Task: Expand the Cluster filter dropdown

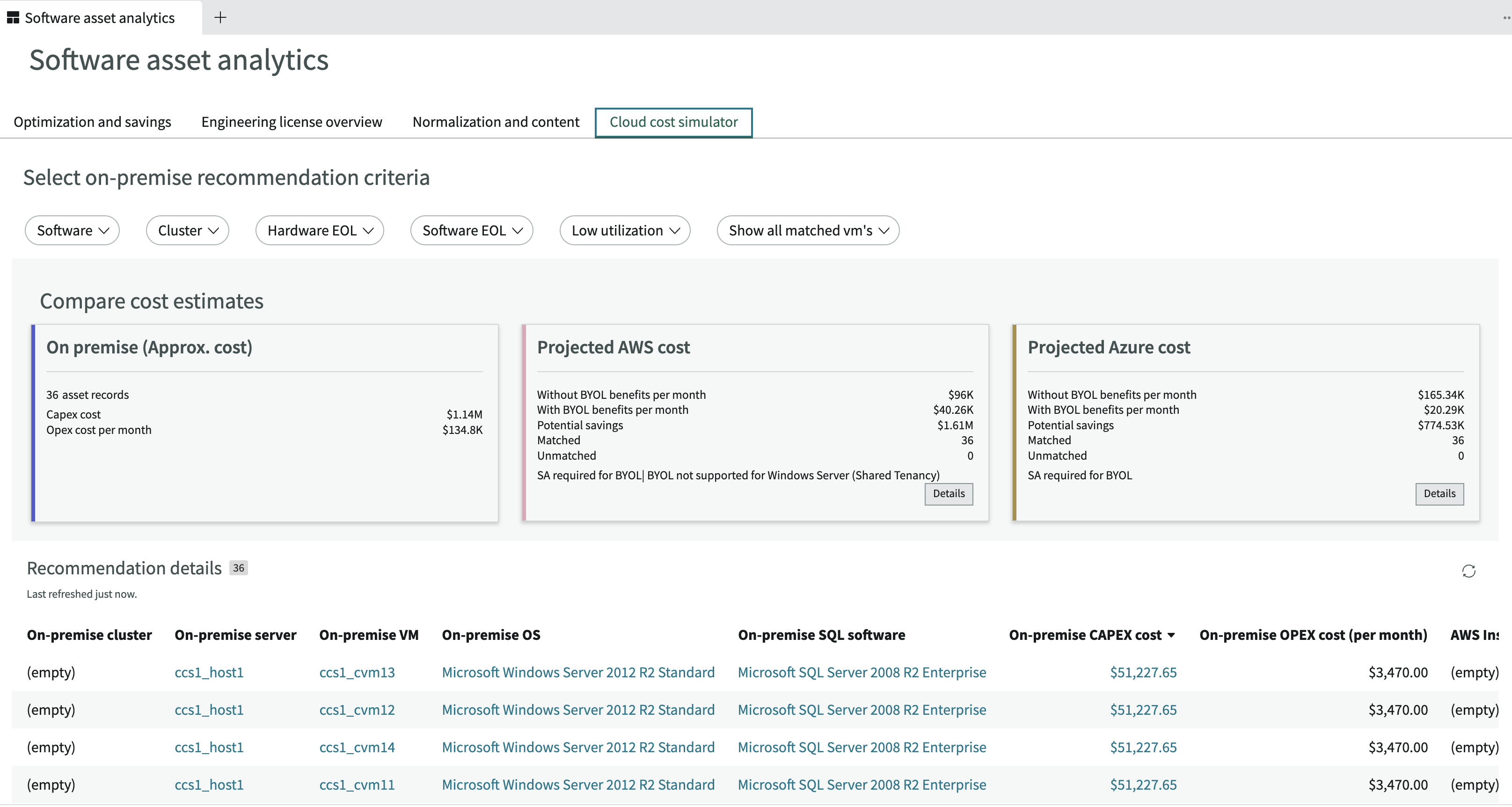Action: point(187,230)
